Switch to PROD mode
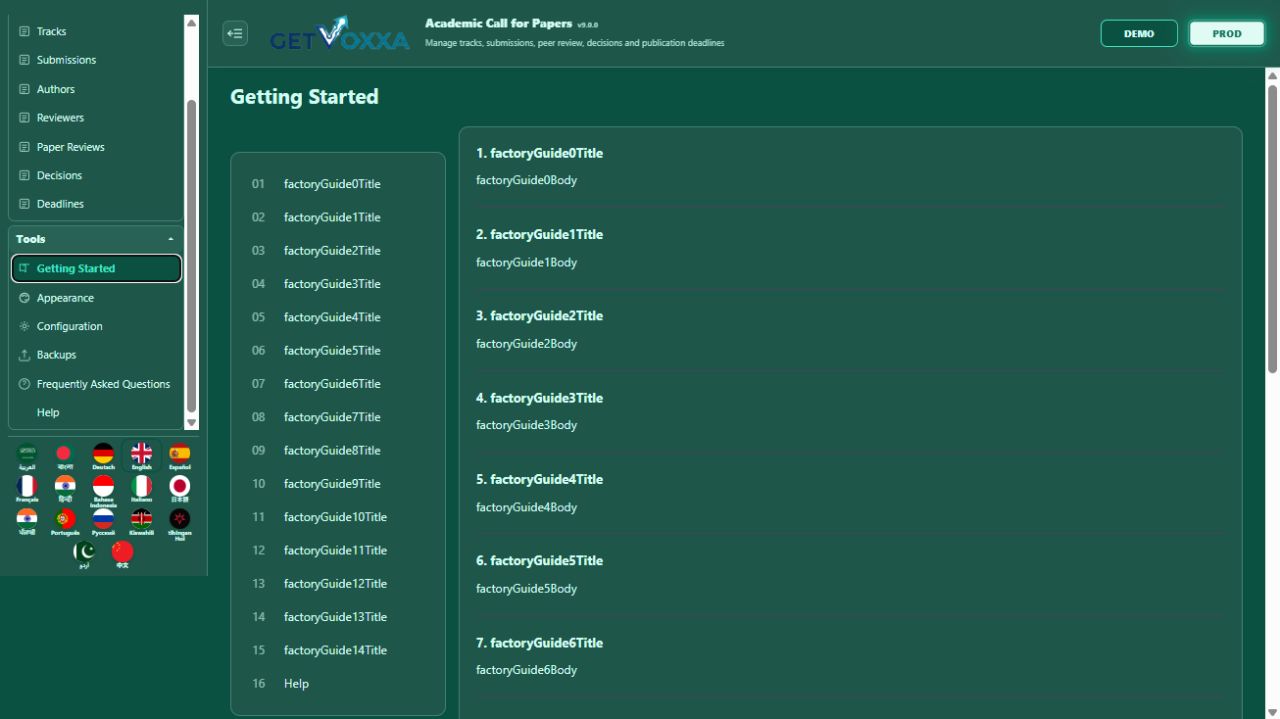1280x719 pixels. coord(1227,33)
